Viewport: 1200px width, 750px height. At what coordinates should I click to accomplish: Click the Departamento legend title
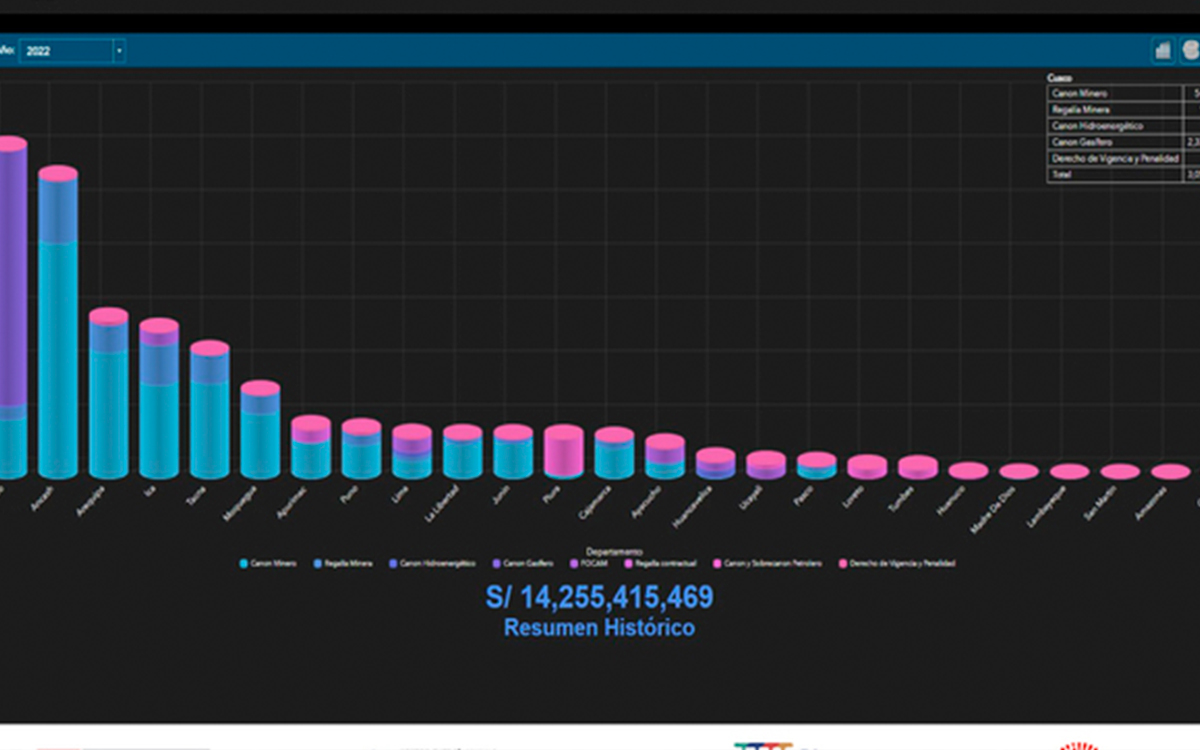pyautogui.click(x=613, y=551)
